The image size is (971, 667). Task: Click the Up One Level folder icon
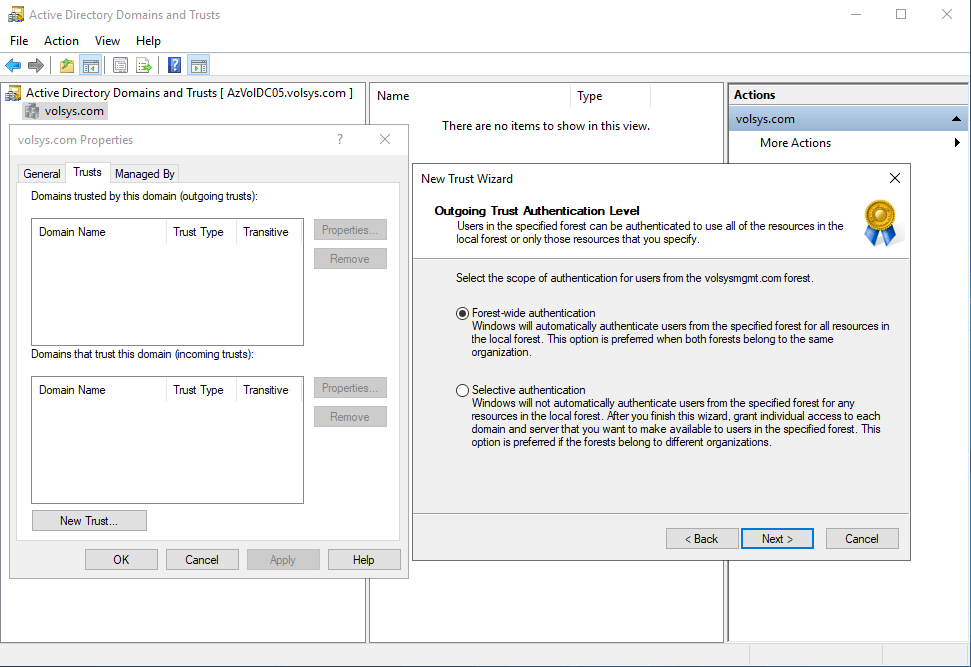click(66, 66)
